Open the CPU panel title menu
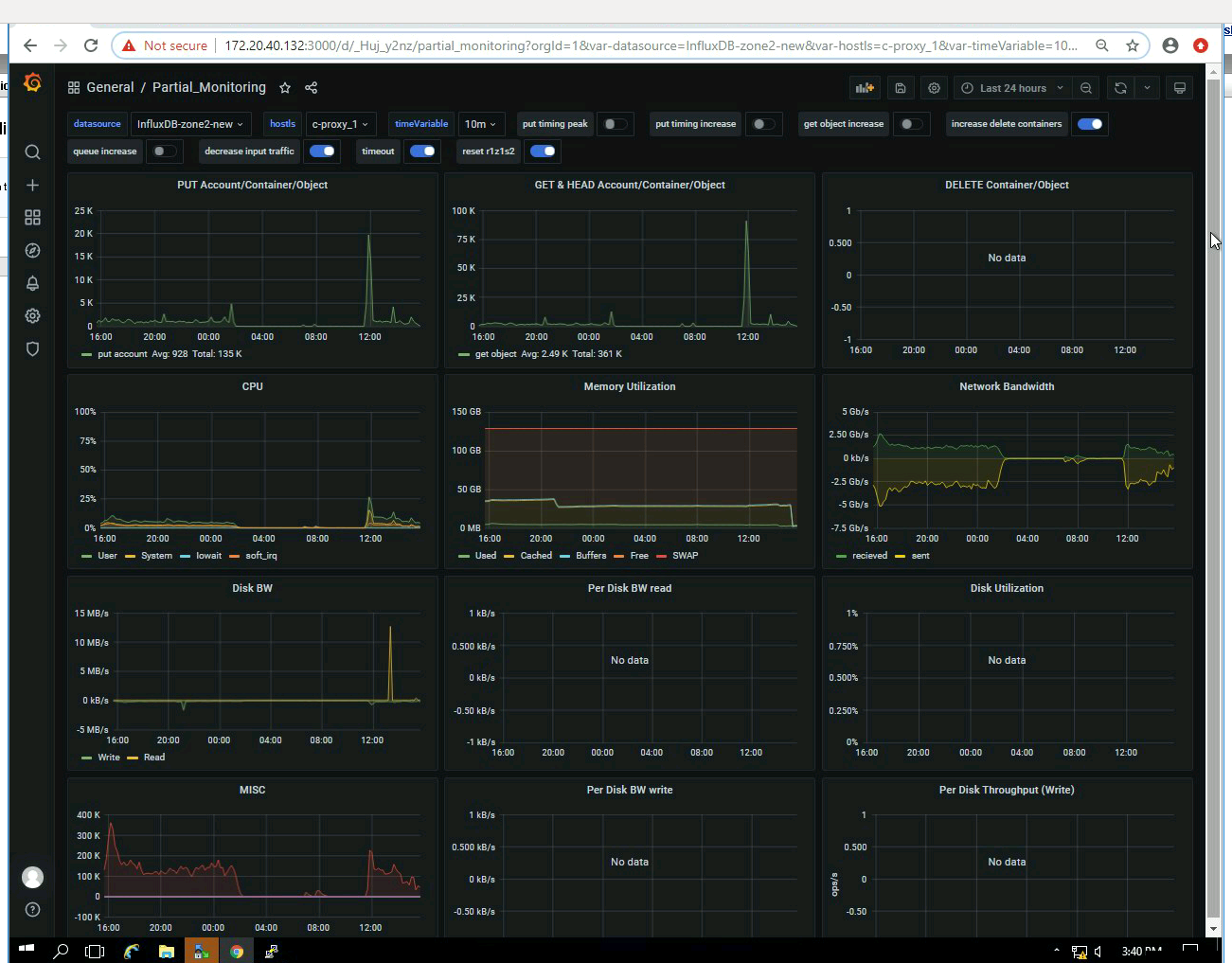The height and width of the screenshot is (963, 1232). point(252,386)
